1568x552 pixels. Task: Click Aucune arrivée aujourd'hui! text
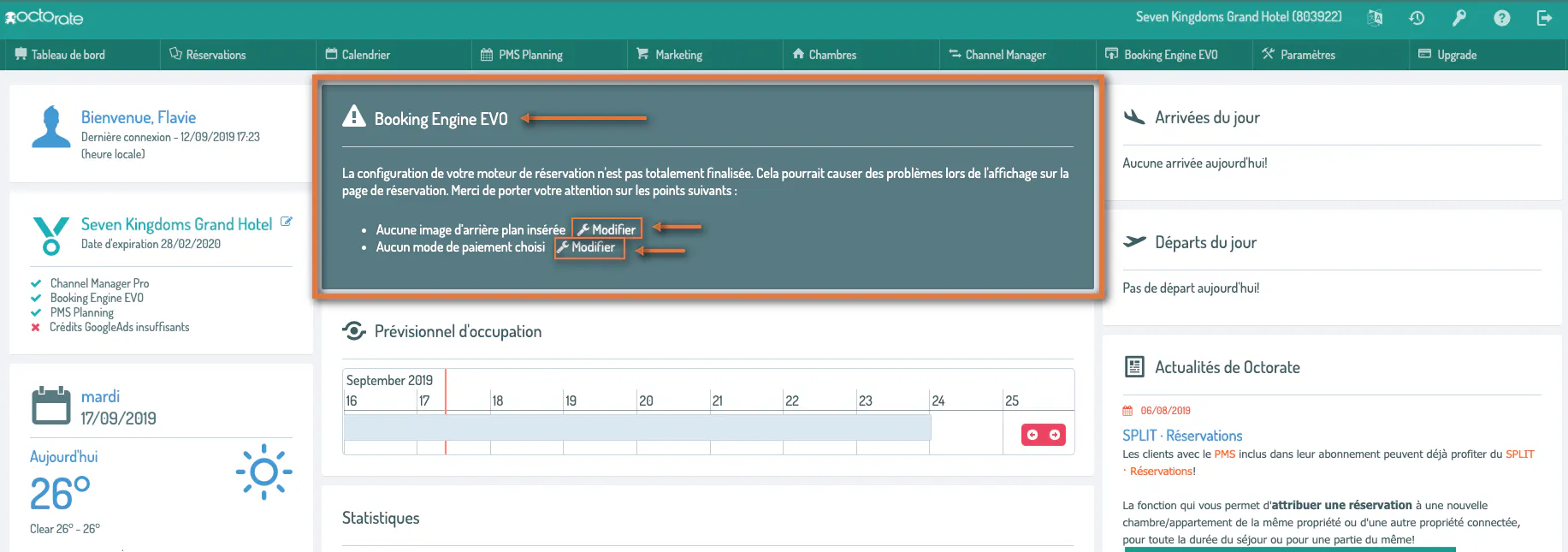[1195, 163]
